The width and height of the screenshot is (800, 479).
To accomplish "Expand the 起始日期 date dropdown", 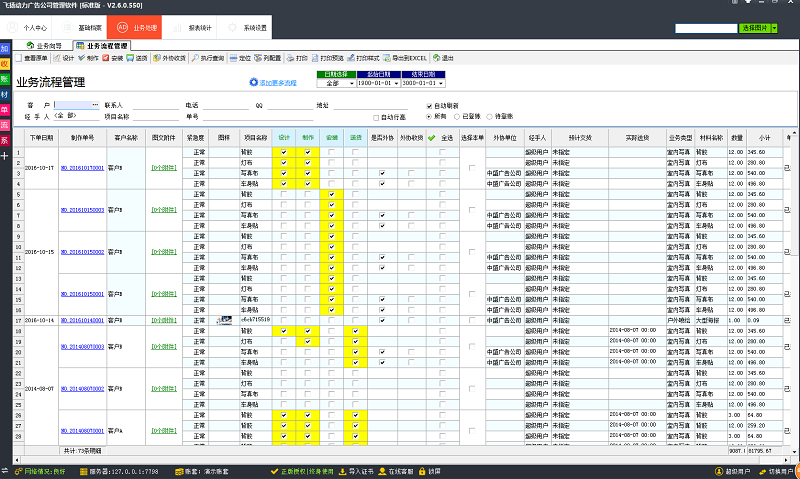I will (395, 84).
